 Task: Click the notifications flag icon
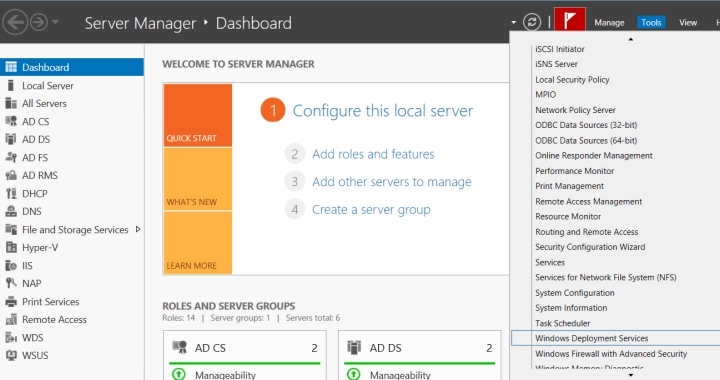point(569,21)
